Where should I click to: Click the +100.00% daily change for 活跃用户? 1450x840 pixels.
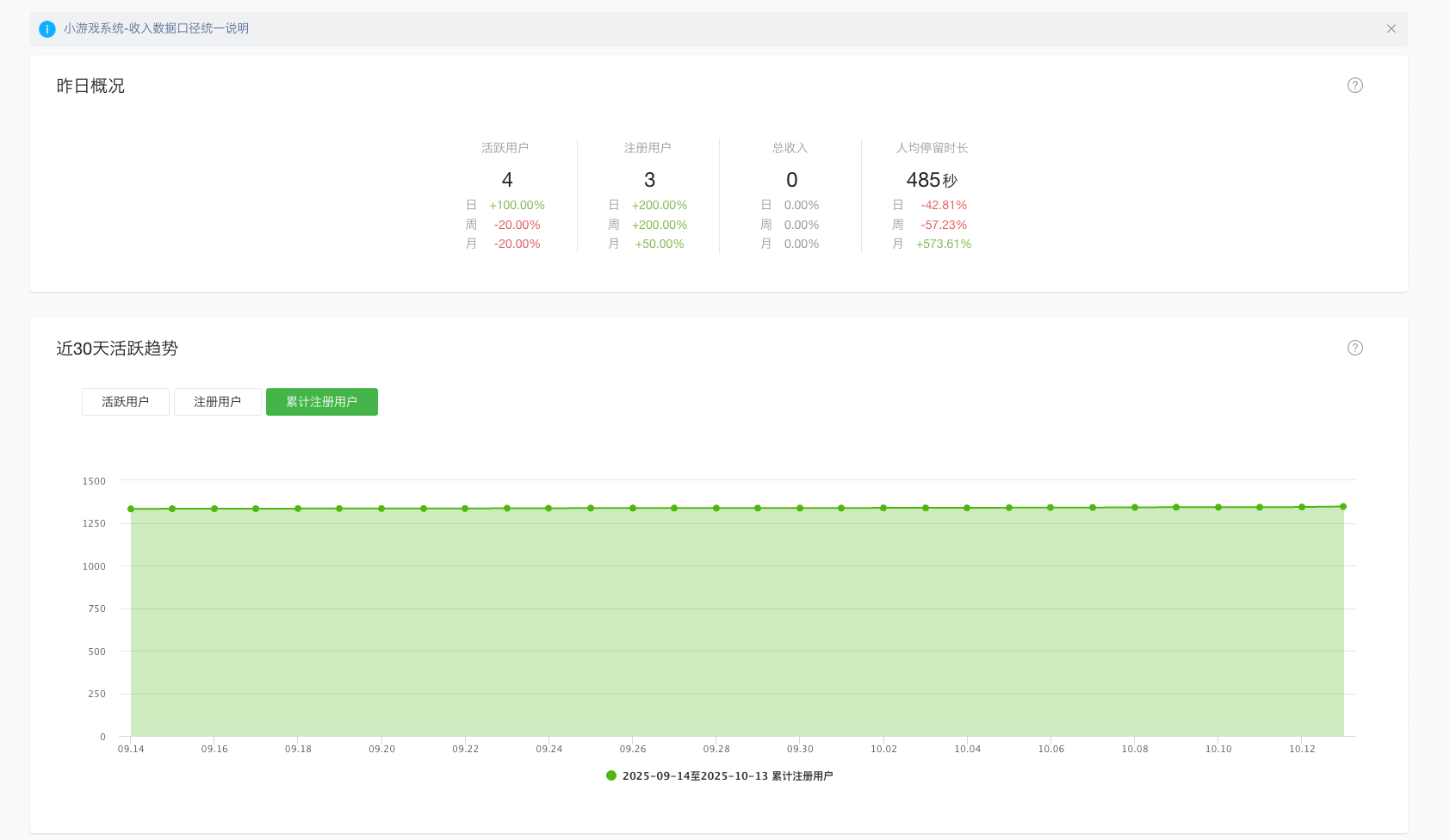click(517, 205)
